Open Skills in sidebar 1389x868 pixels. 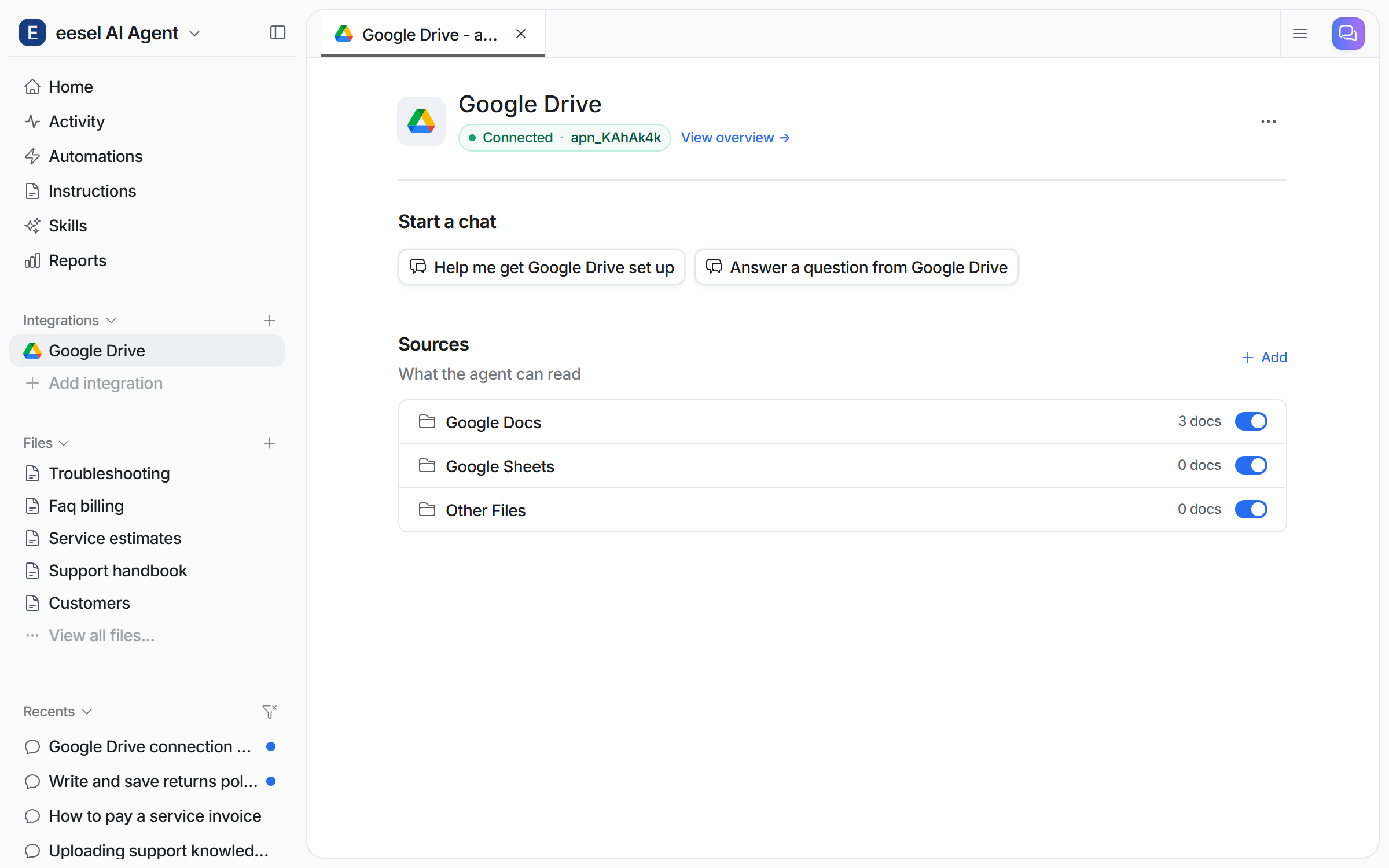click(x=147, y=226)
